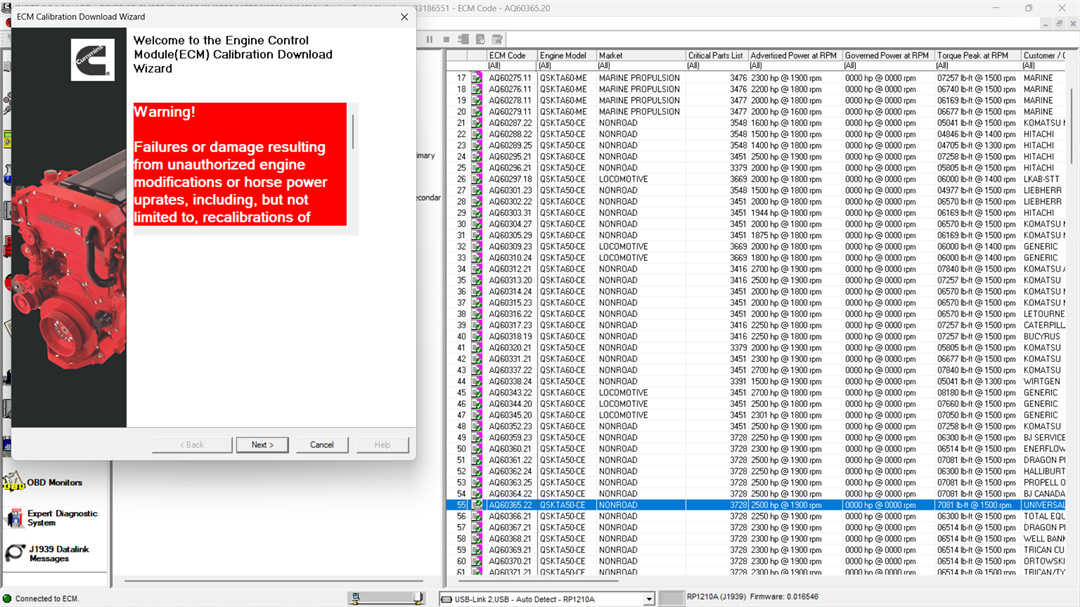
Task: Close the ECM Calibration Download Wizard dialog
Action: 404,17
